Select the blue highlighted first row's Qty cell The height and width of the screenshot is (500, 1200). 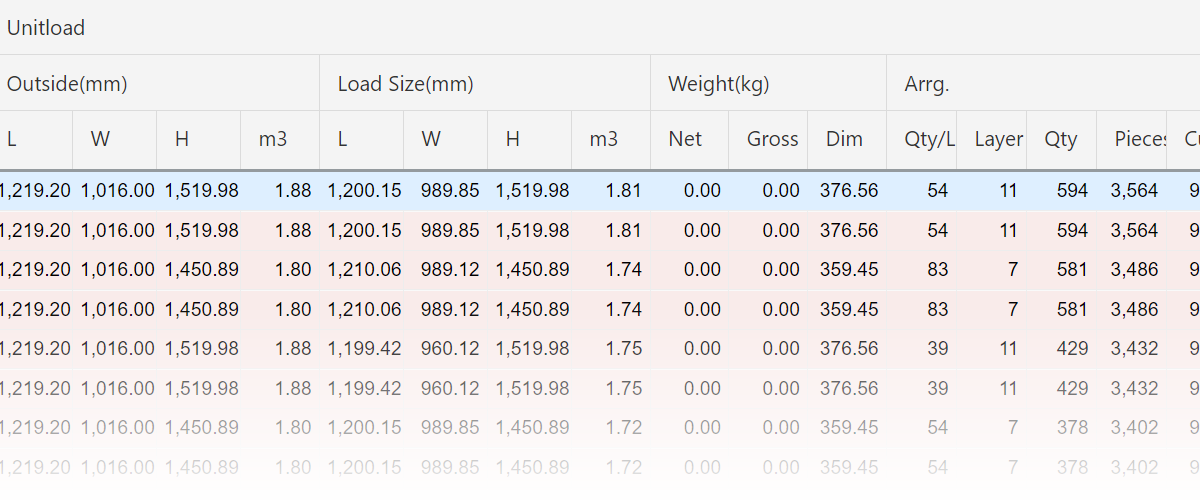1071,191
